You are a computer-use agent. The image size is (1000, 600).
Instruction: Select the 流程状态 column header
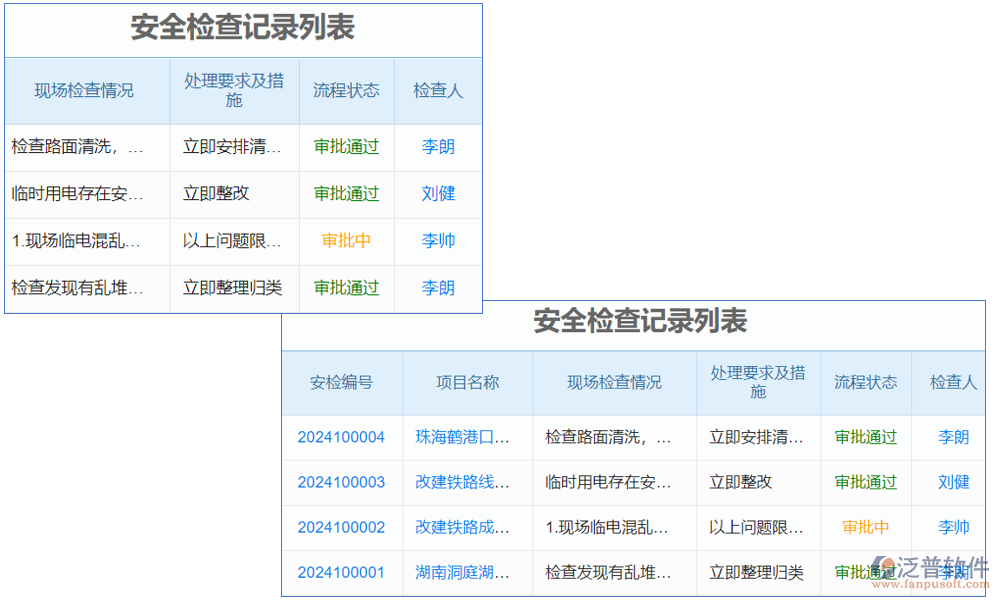pyautogui.click(x=864, y=383)
